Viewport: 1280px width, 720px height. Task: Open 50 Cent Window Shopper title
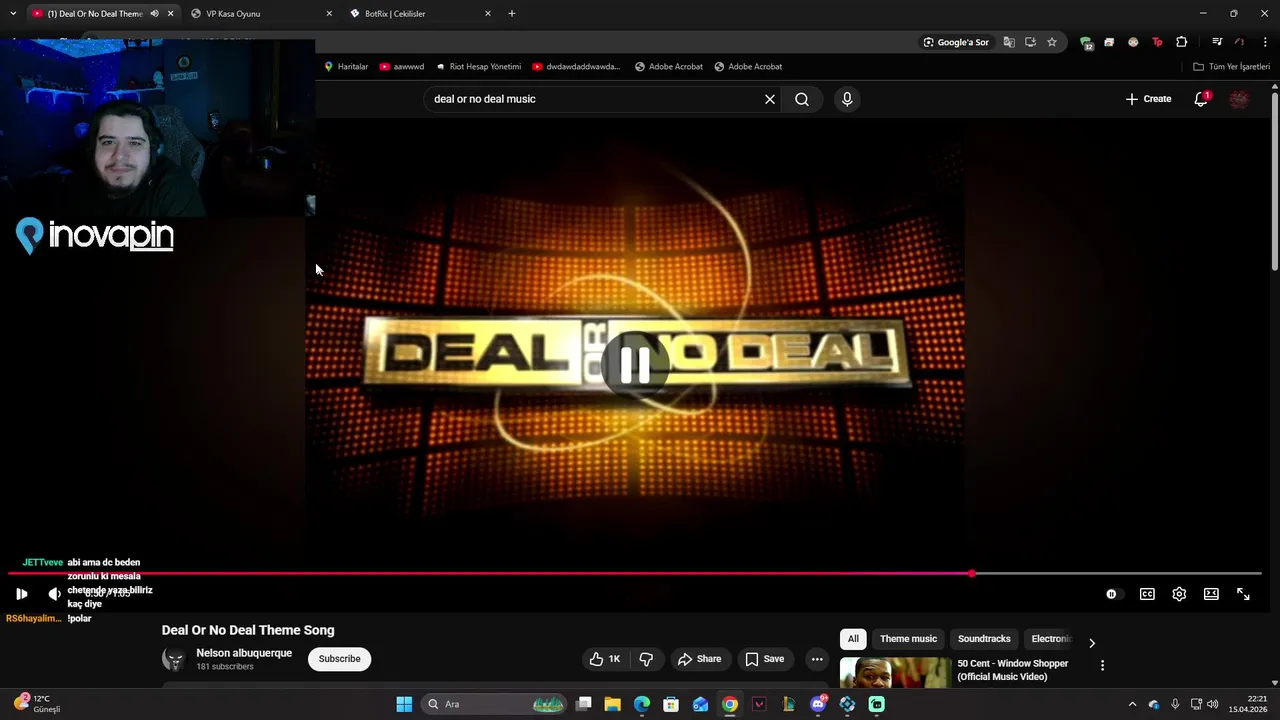(x=1013, y=670)
